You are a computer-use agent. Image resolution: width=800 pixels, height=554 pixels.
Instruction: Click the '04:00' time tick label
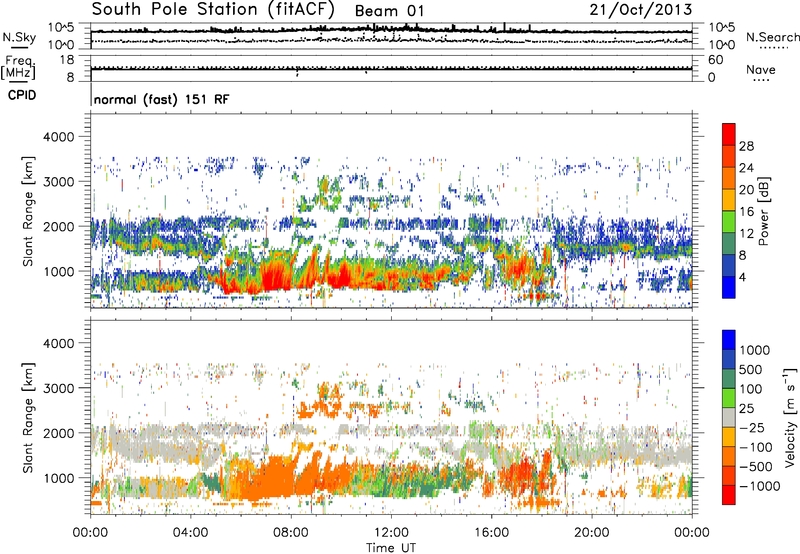click(x=190, y=533)
